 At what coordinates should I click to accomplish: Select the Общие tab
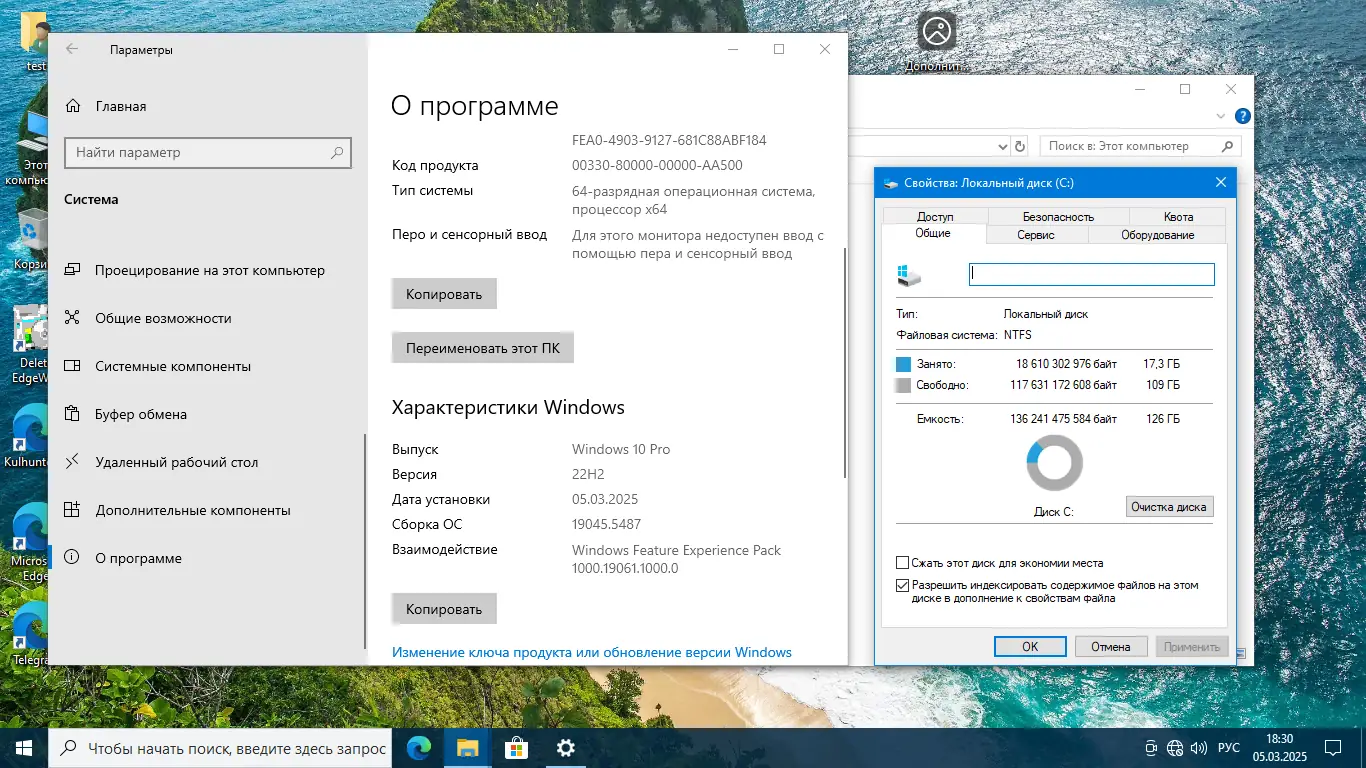click(933, 233)
